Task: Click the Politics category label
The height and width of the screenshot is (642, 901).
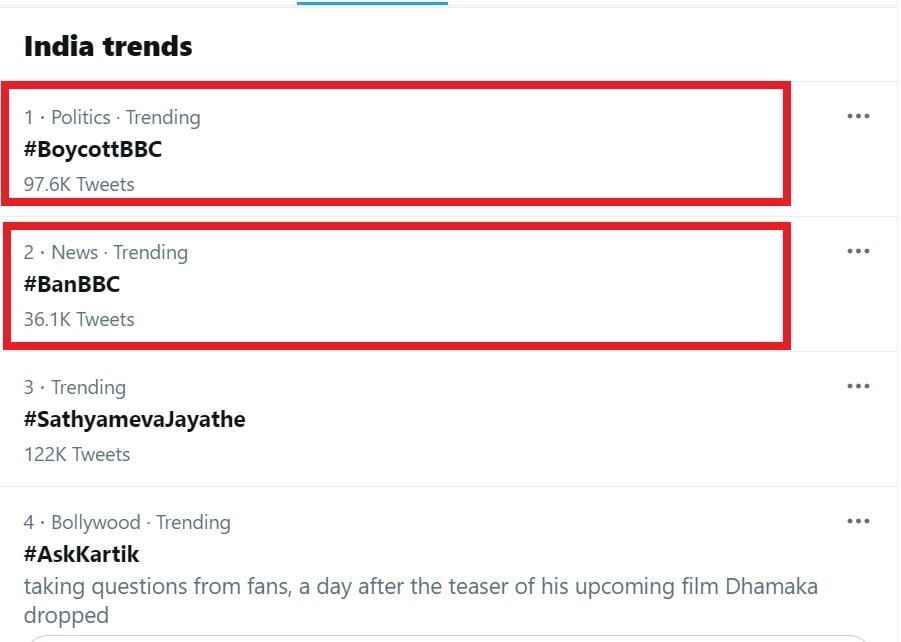Action: pos(80,117)
